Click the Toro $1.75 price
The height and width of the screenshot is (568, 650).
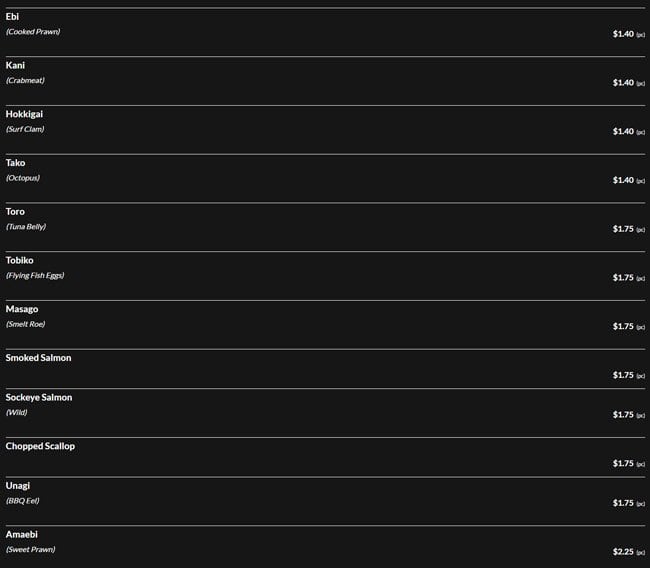[623, 229]
